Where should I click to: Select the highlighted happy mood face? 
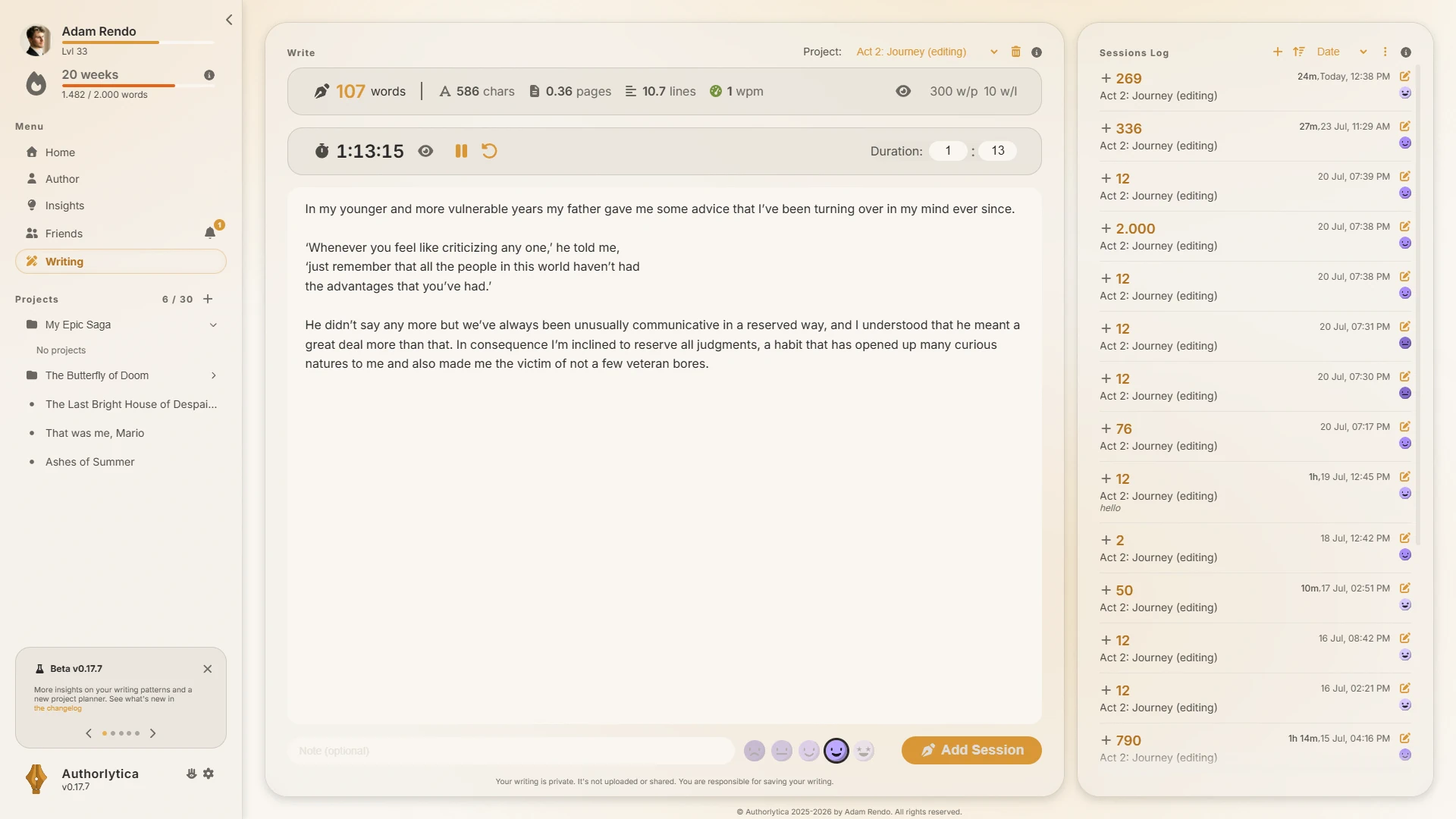point(836,751)
